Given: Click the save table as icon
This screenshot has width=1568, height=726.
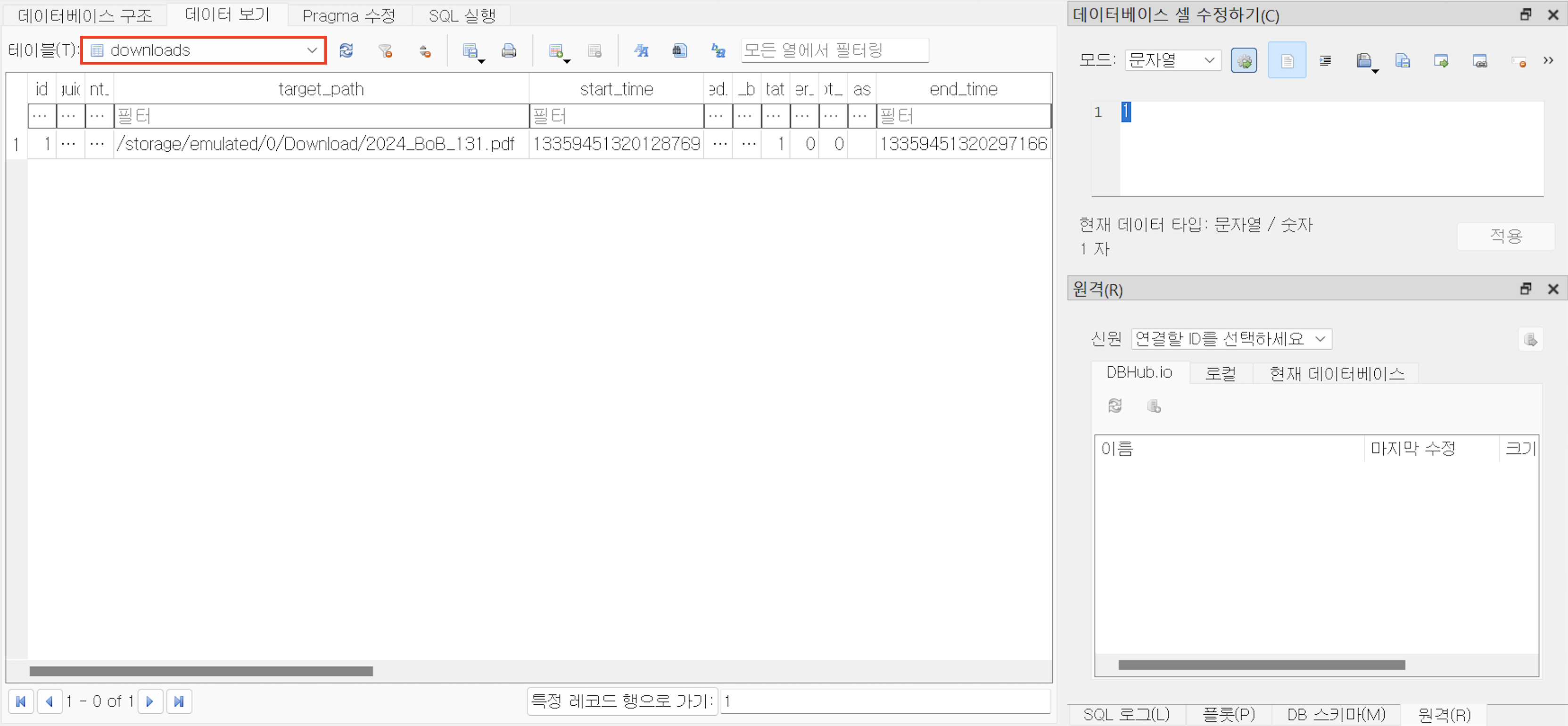Looking at the screenshot, I should point(470,50).
